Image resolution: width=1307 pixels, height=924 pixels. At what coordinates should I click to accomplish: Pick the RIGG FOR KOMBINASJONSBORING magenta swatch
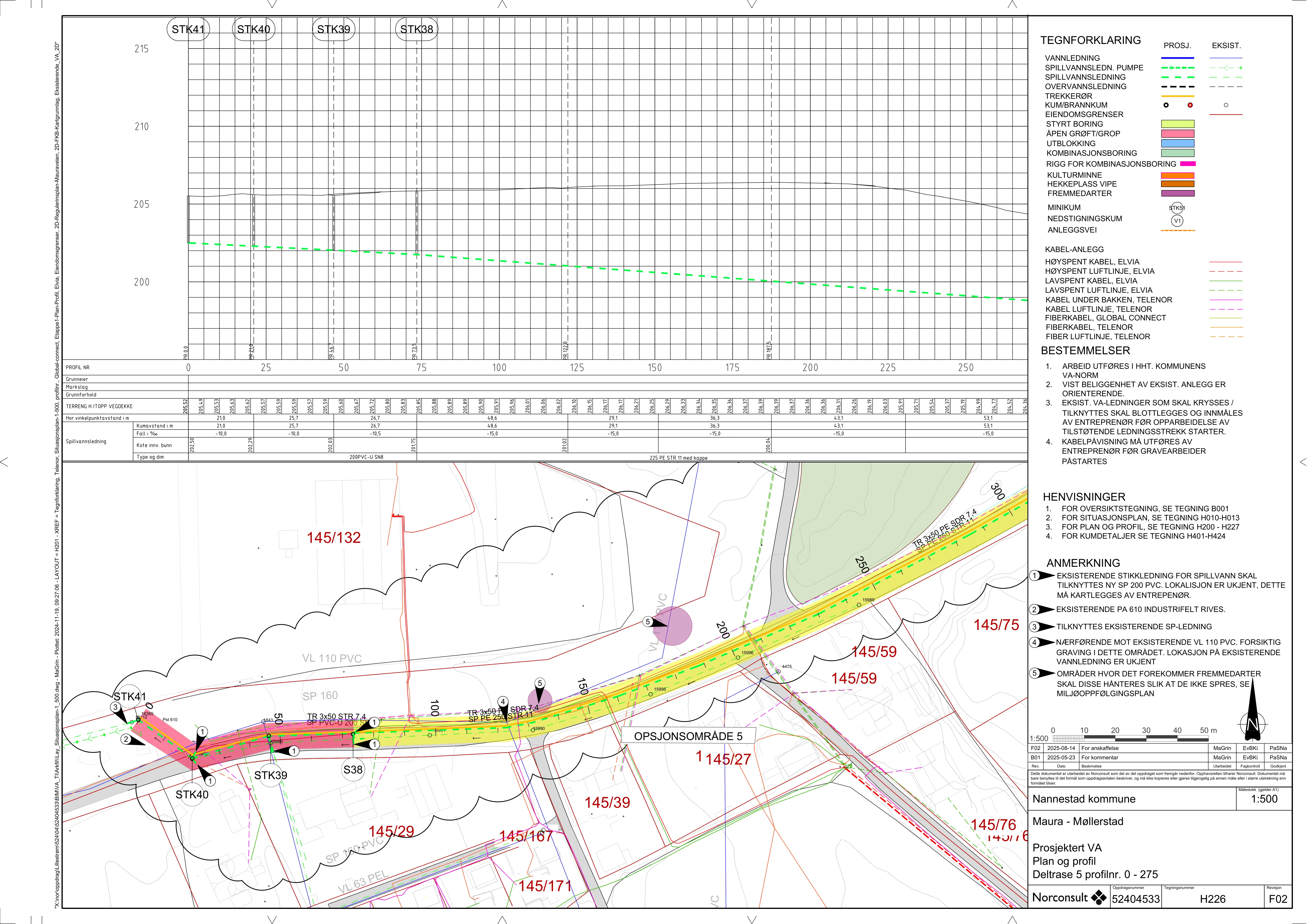click(1188, 164)
